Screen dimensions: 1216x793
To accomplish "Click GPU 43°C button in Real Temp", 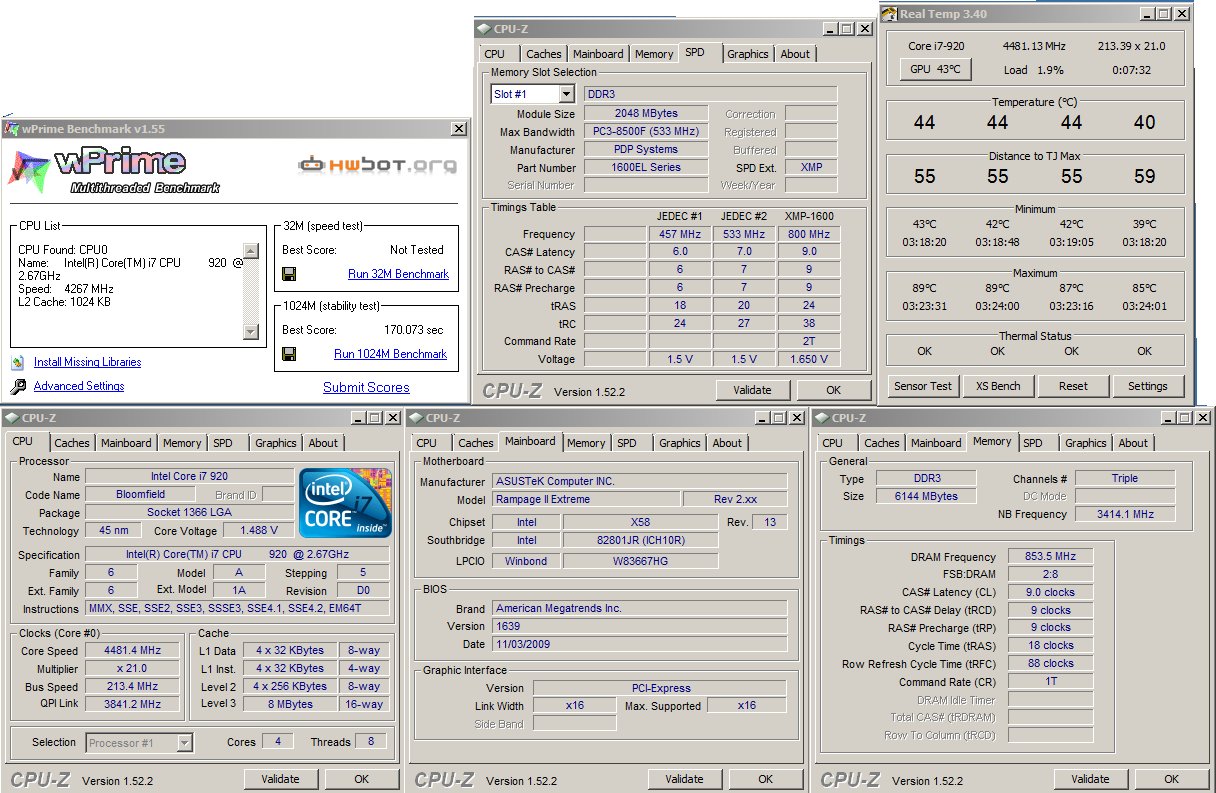I will [935, 69].
